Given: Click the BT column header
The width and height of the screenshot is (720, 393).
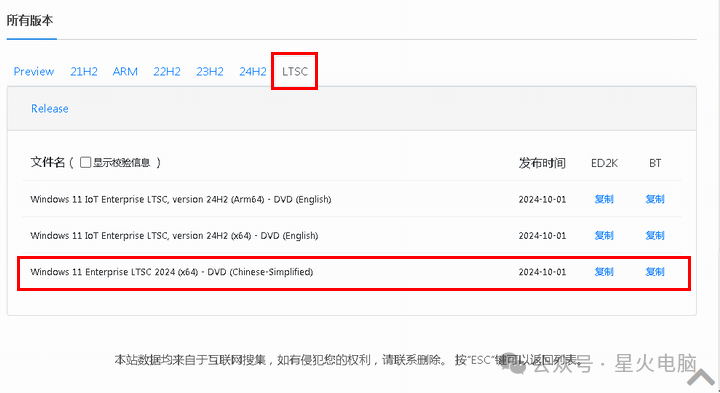Looking at the screenshot, I should click(x=655, y=163).
